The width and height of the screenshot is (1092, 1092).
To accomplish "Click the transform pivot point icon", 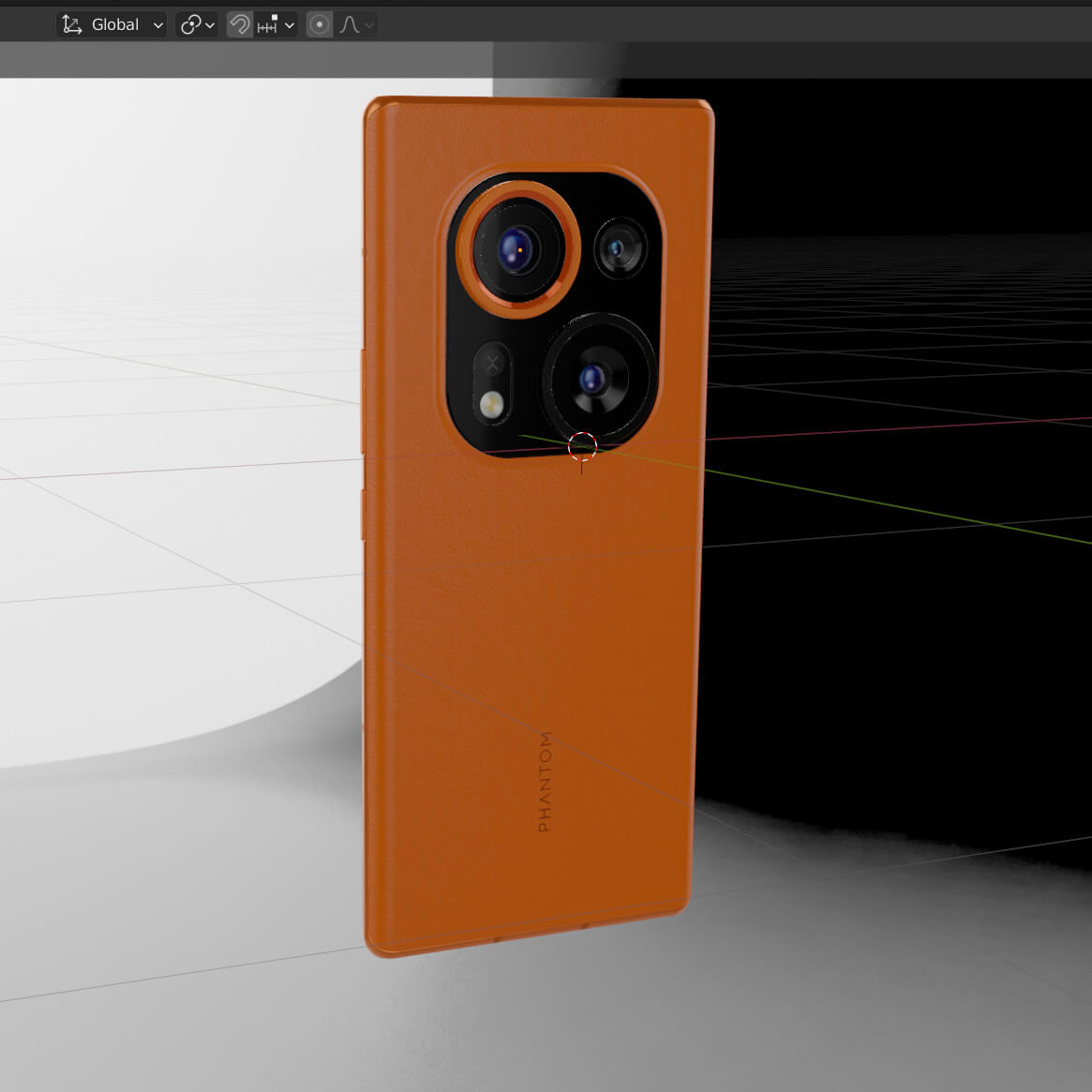I will (190, 25).
